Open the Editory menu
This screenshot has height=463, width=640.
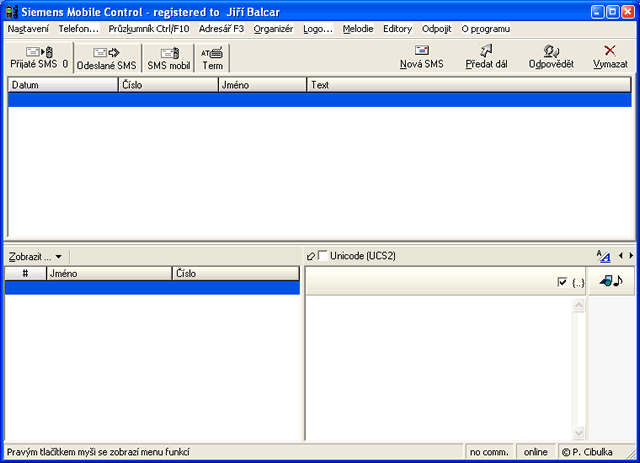[397, 29]
